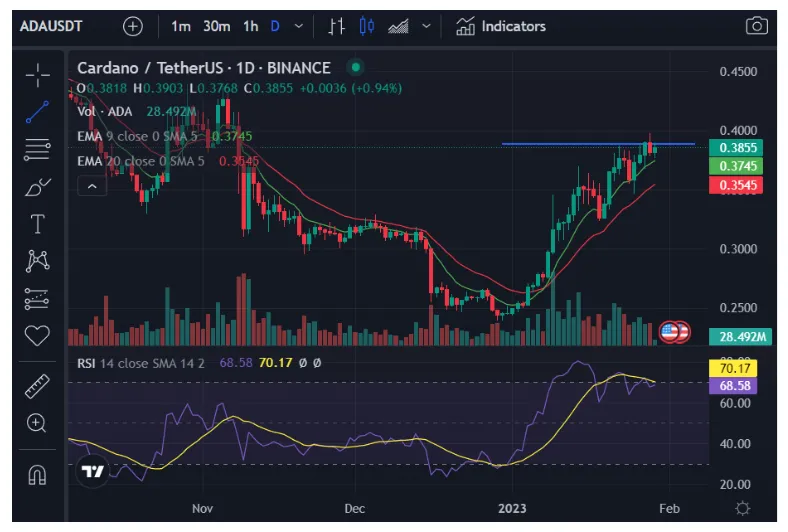The height and width of the screenshot is (532, 788).
Task: Toggle Magnet mode
Action: pos(38,474)
